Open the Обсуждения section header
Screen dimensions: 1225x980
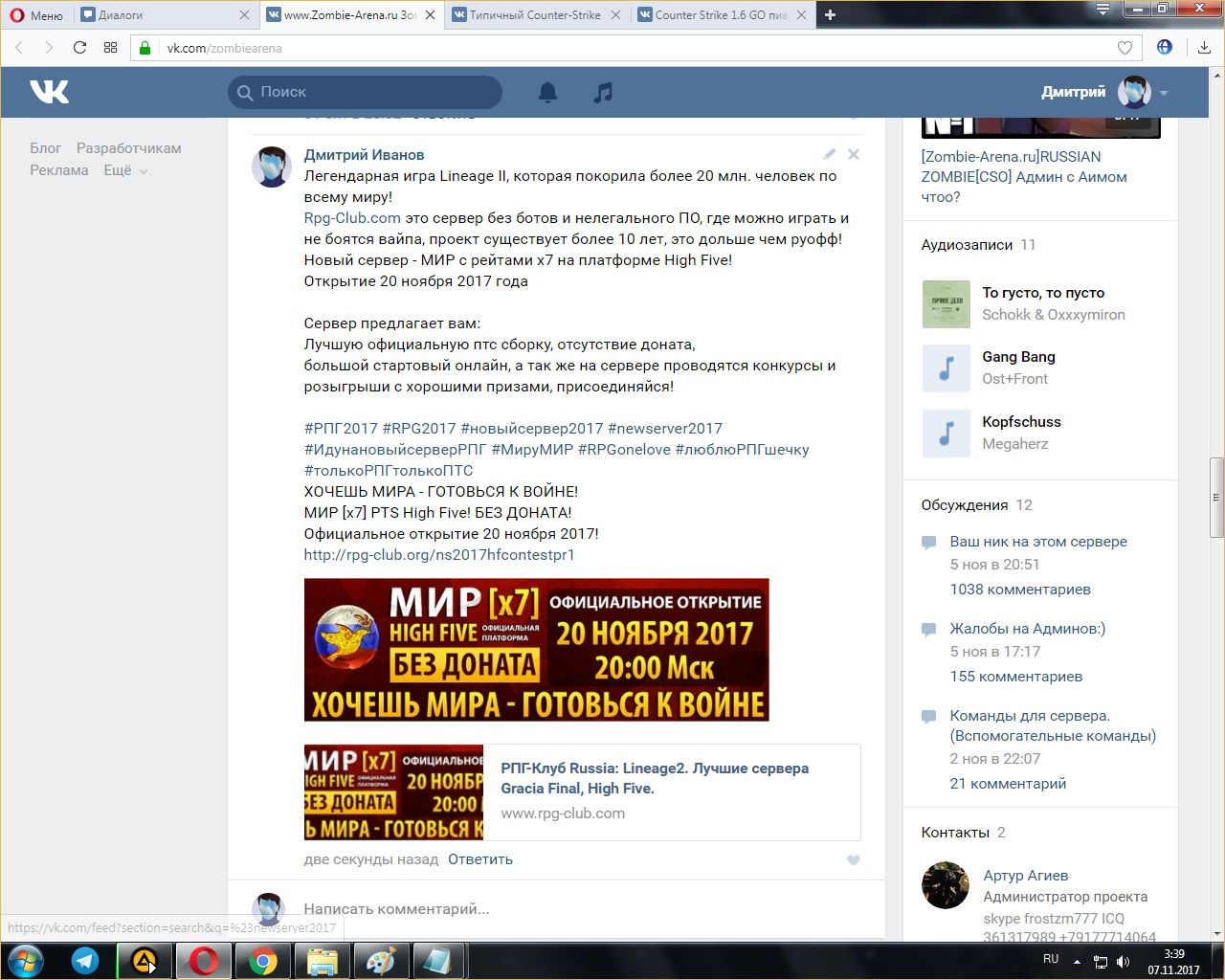click(965, 505)
